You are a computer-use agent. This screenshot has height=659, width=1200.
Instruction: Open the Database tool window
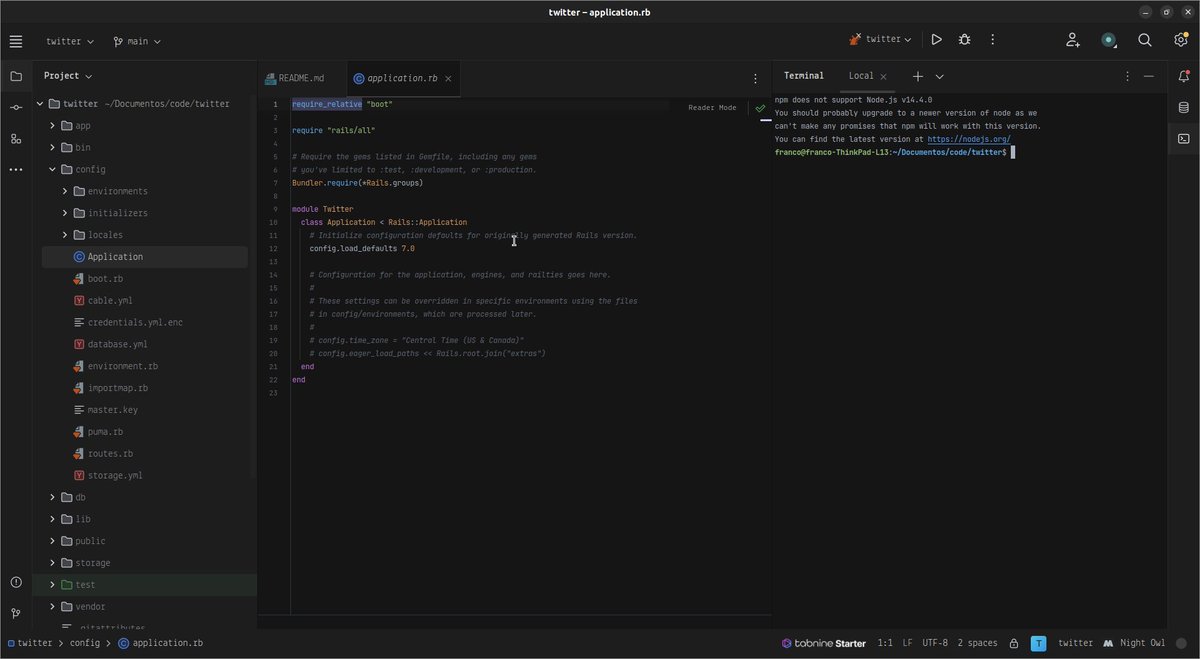click(x=1184, y=108)
